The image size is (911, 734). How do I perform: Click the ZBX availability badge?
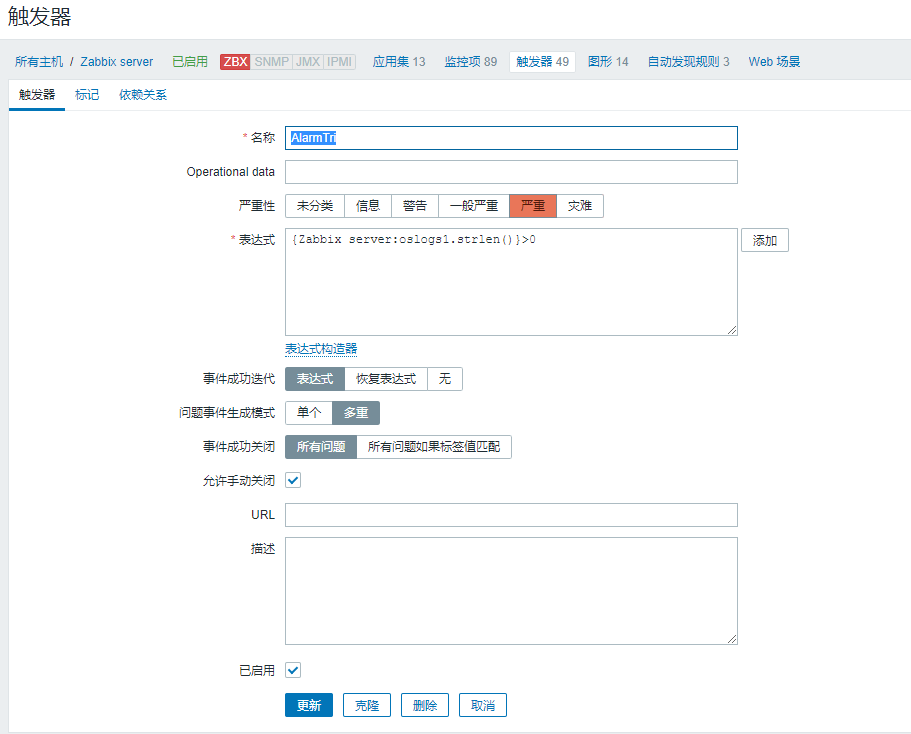click(235, 62)
